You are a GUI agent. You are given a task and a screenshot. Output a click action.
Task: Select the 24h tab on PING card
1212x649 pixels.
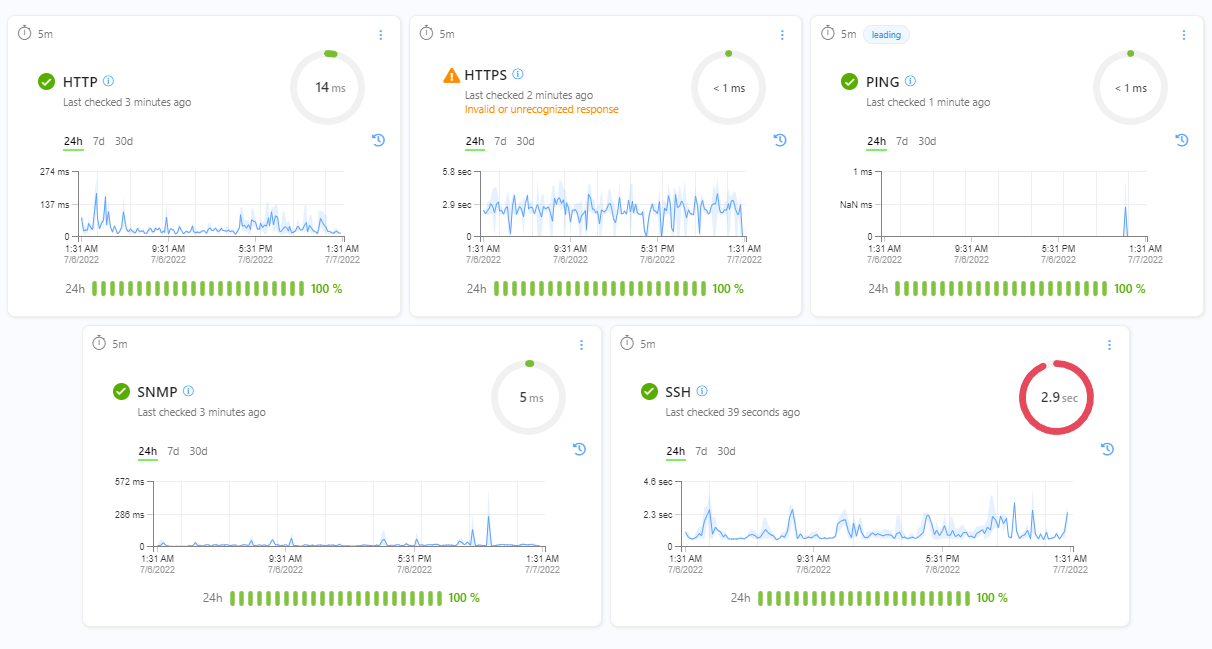click(x=877, y=141)
